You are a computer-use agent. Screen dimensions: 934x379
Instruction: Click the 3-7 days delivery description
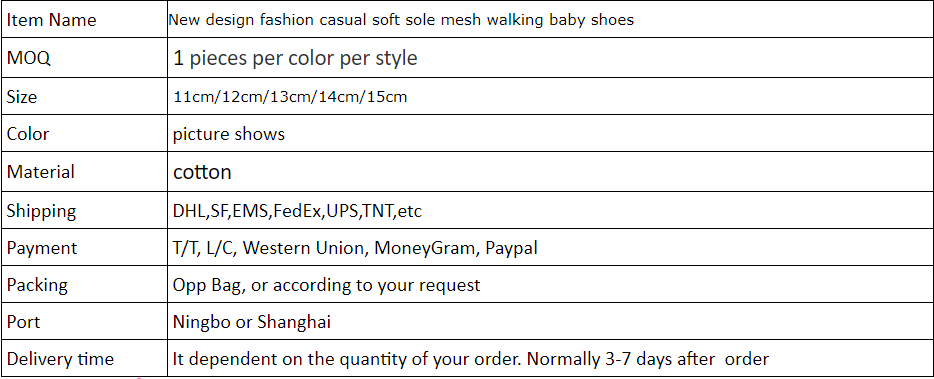(471, 359)
